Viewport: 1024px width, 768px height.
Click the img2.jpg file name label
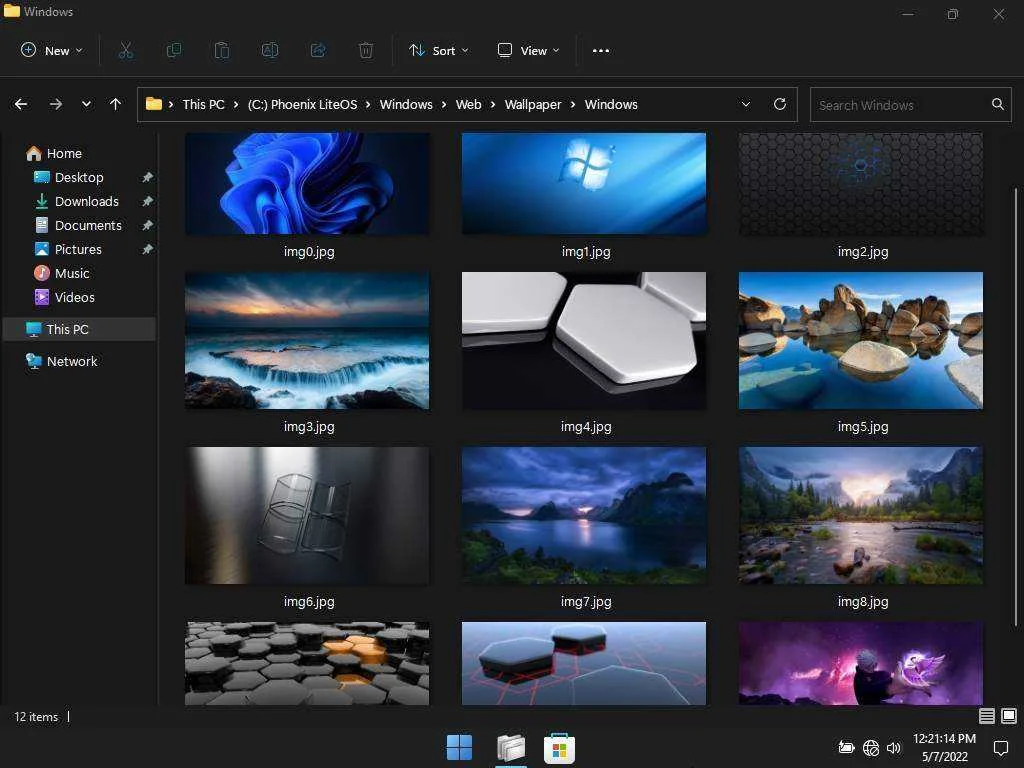(x=863, y=251)
